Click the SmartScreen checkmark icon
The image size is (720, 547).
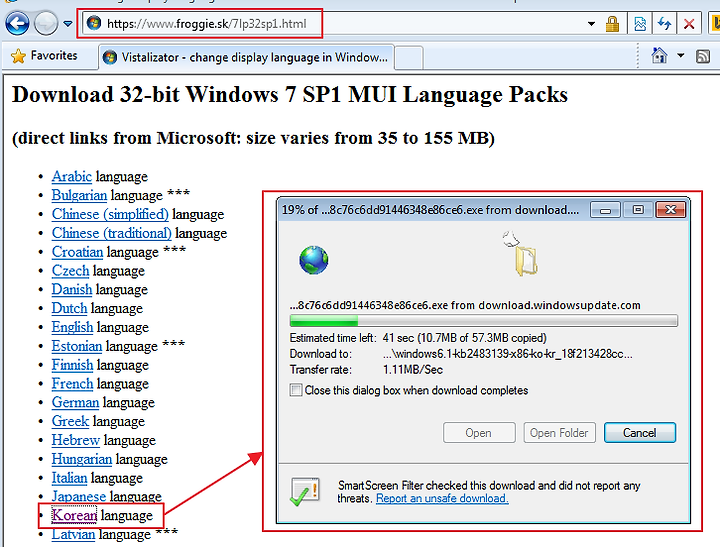pyautogui.click(x=304, y=492)
